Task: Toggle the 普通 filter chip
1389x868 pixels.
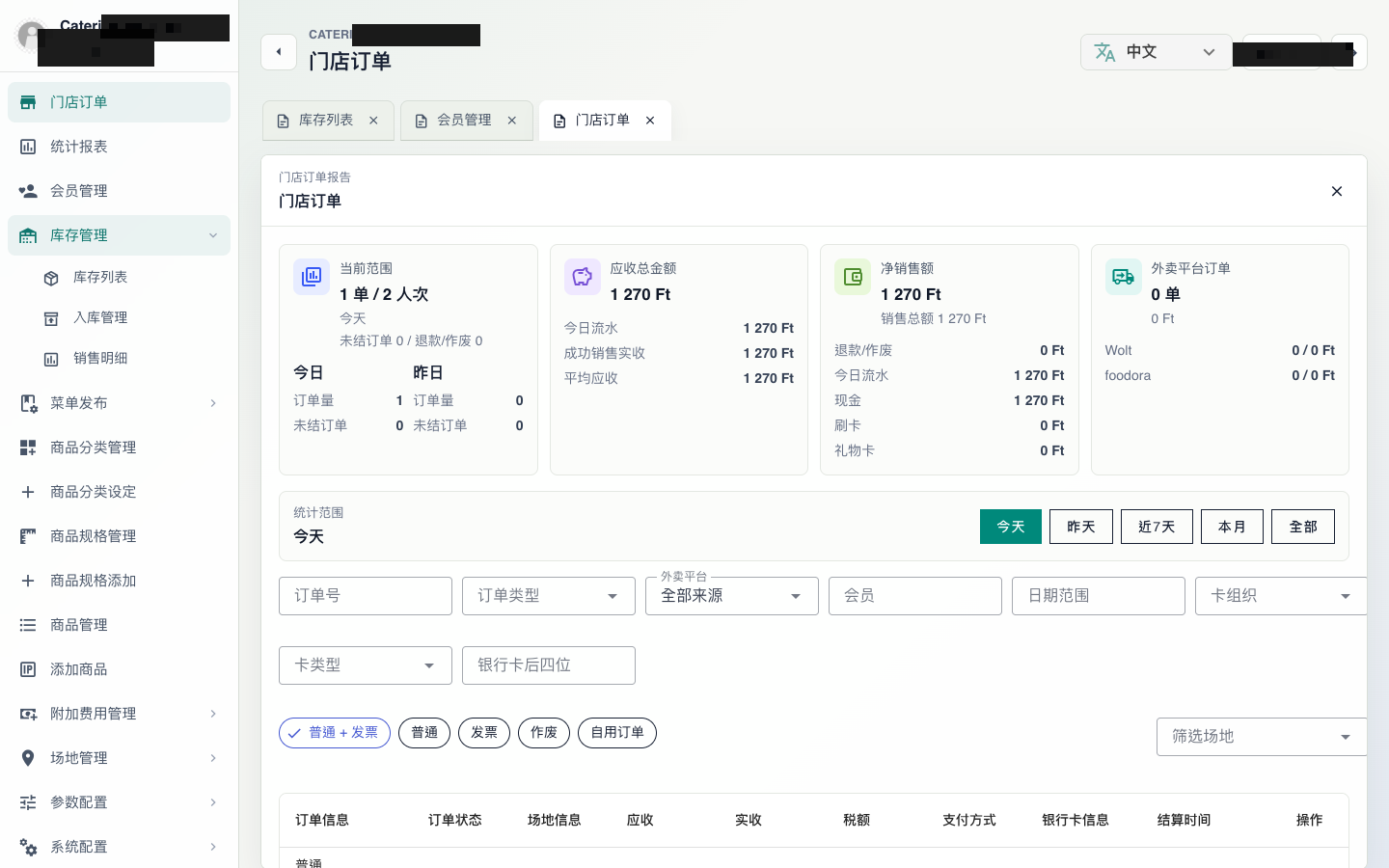Action: (x=424, y=733)
